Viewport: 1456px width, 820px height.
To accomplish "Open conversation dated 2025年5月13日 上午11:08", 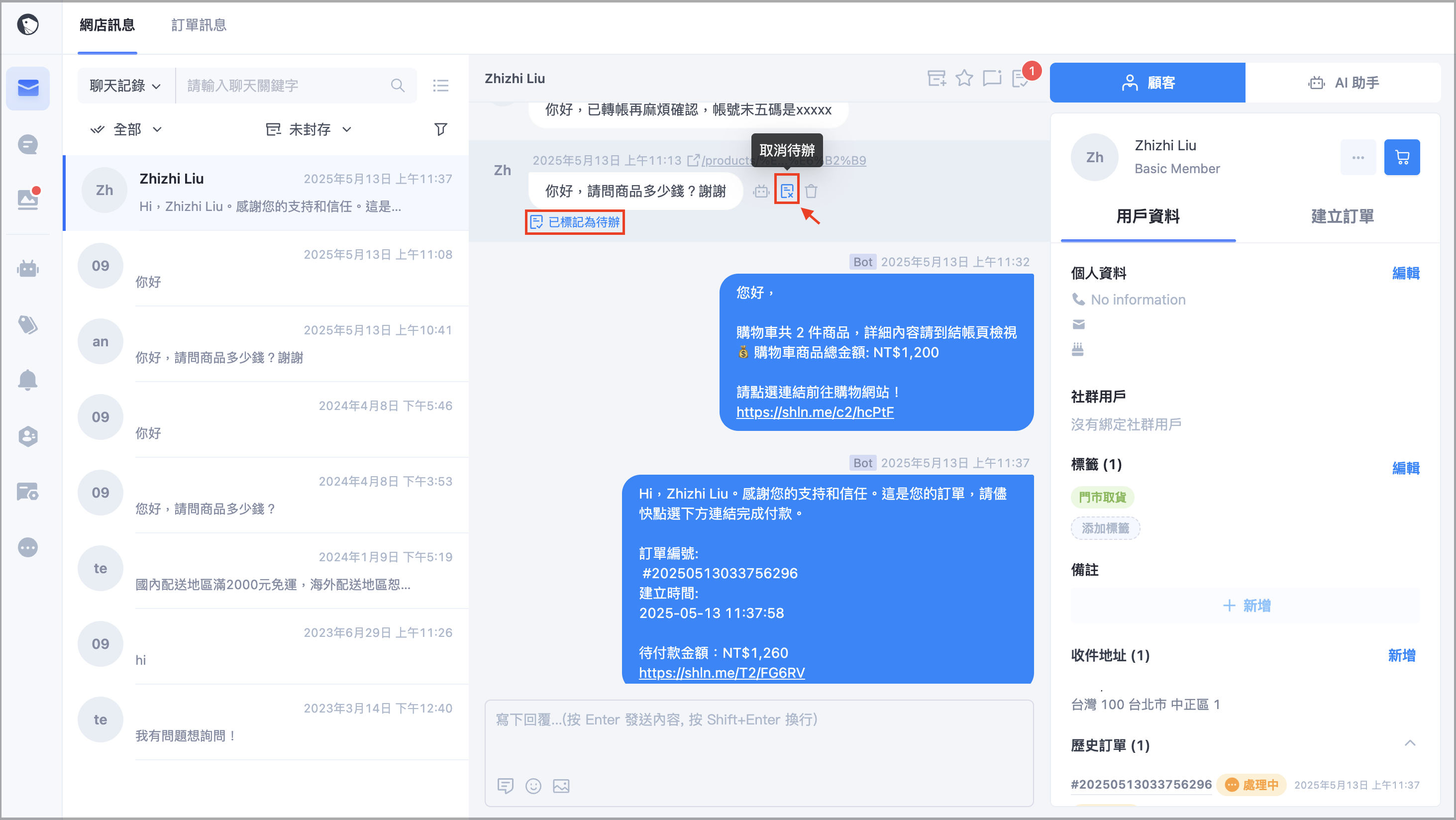I will click(266, 268).
